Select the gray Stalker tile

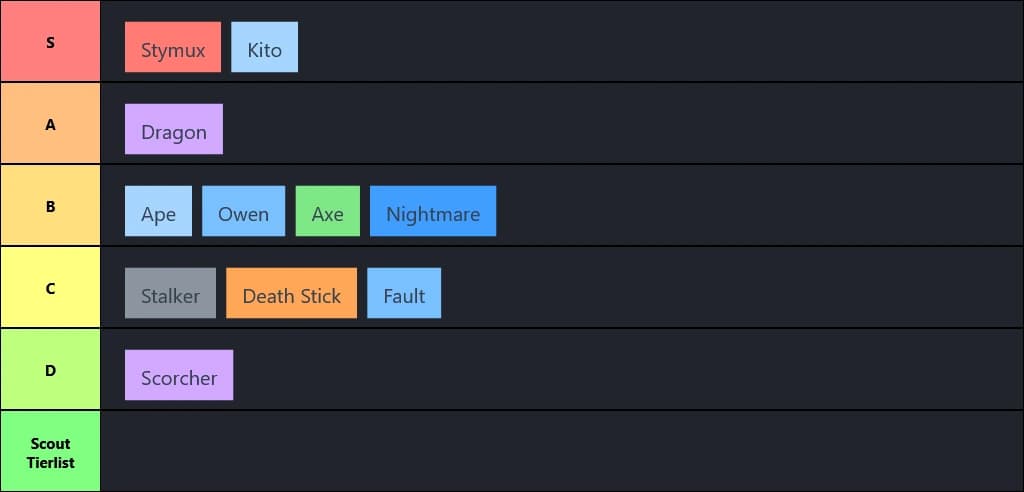(170, 294)
